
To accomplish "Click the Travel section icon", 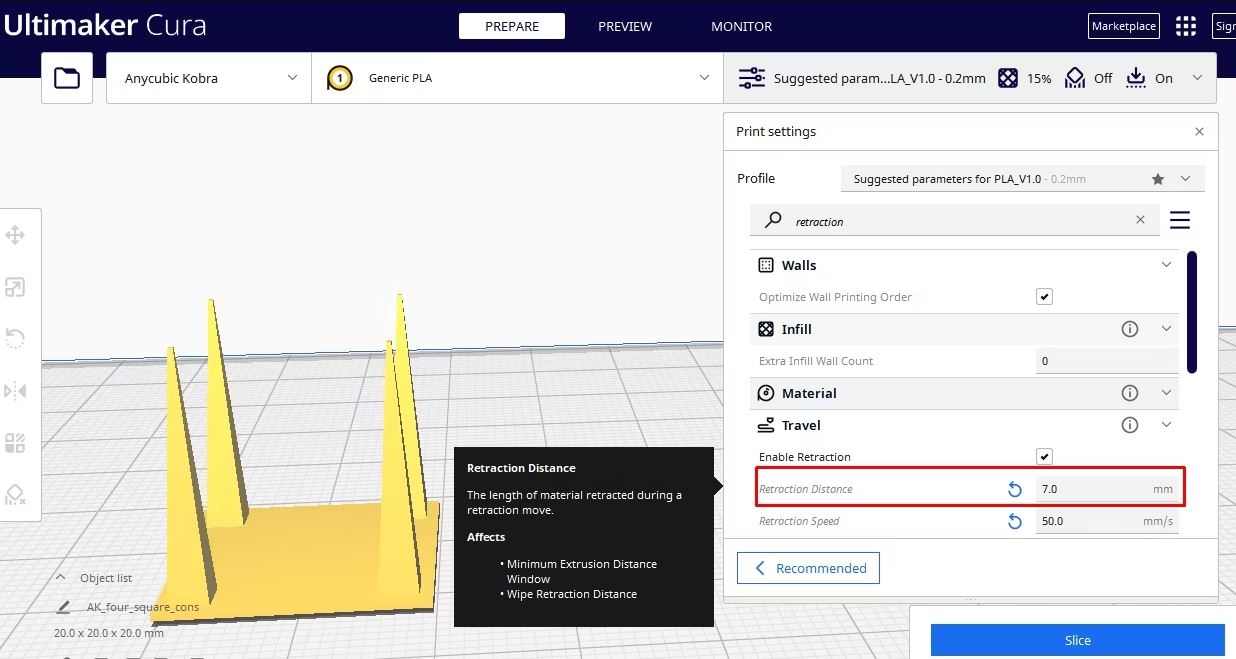I will point(766,425).
